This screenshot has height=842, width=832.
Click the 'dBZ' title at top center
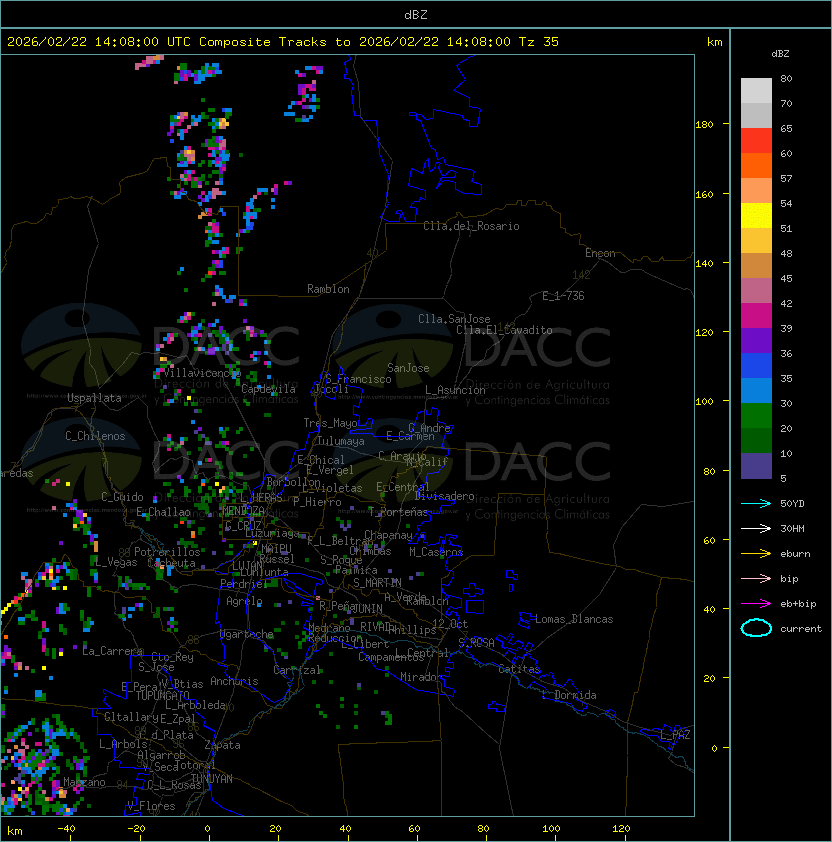click(x=416, y=15)
